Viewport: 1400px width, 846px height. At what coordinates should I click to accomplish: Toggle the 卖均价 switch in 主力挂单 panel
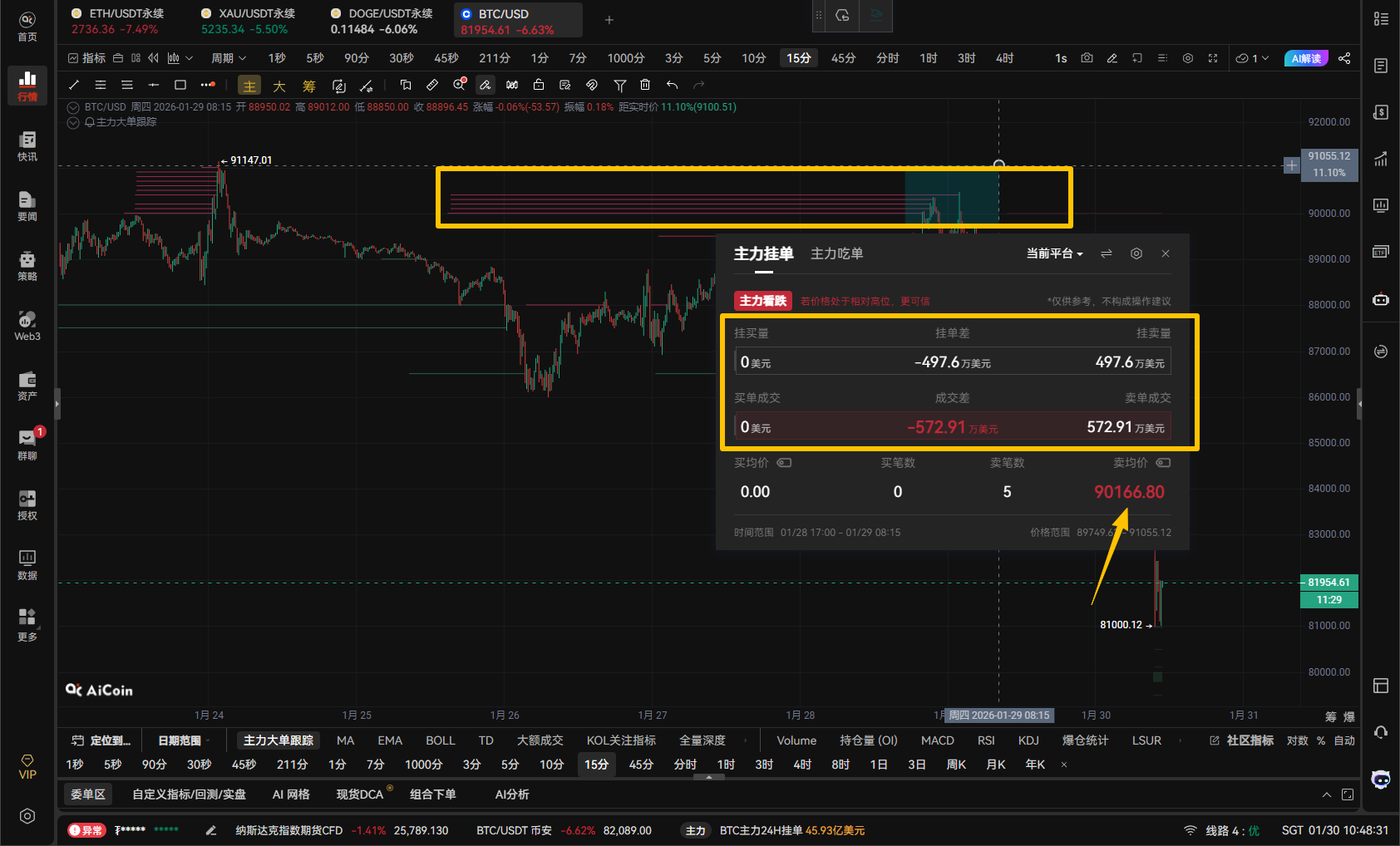(x=1163, y=463)
